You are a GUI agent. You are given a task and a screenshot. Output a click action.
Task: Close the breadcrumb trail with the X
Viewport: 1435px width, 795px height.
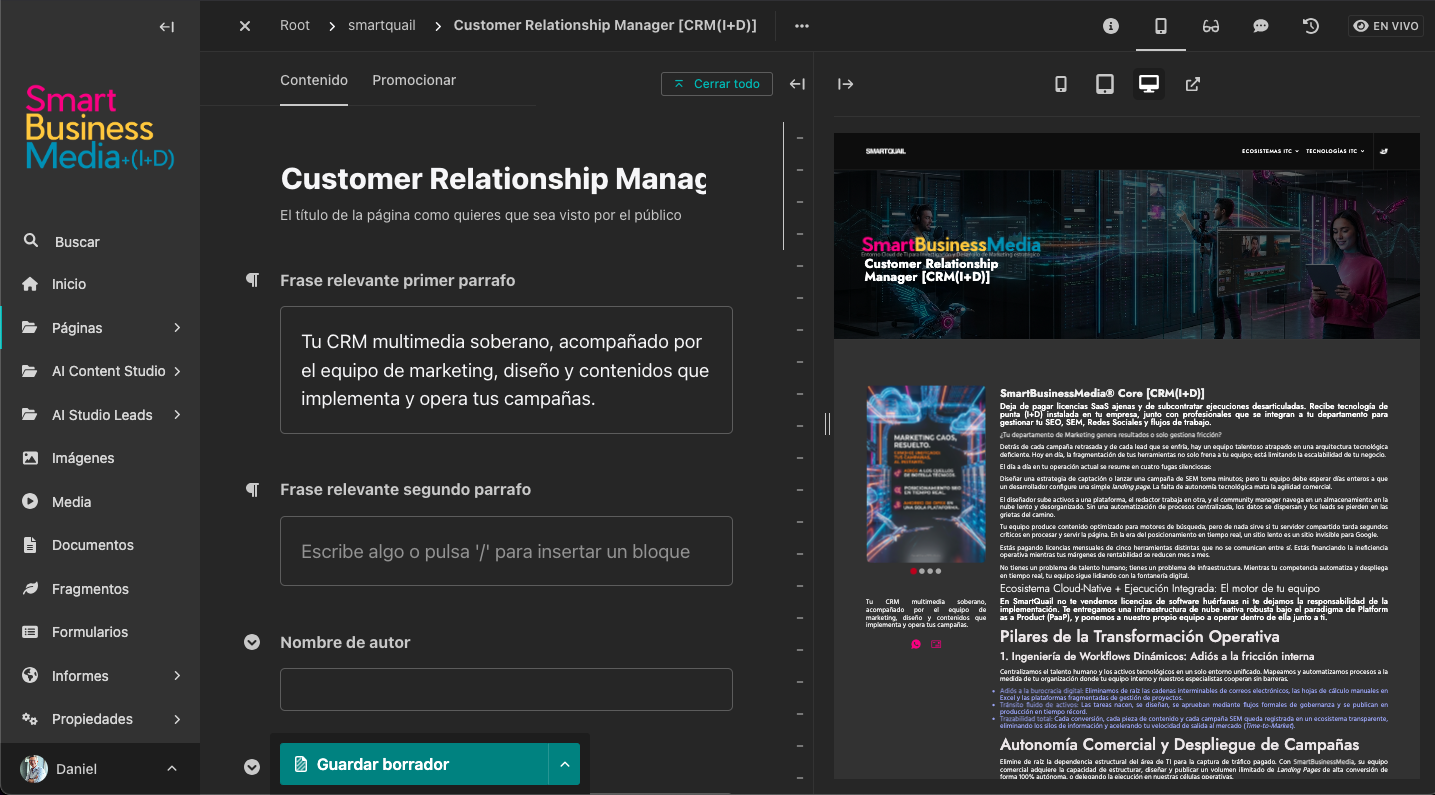[x=245, y=26]
